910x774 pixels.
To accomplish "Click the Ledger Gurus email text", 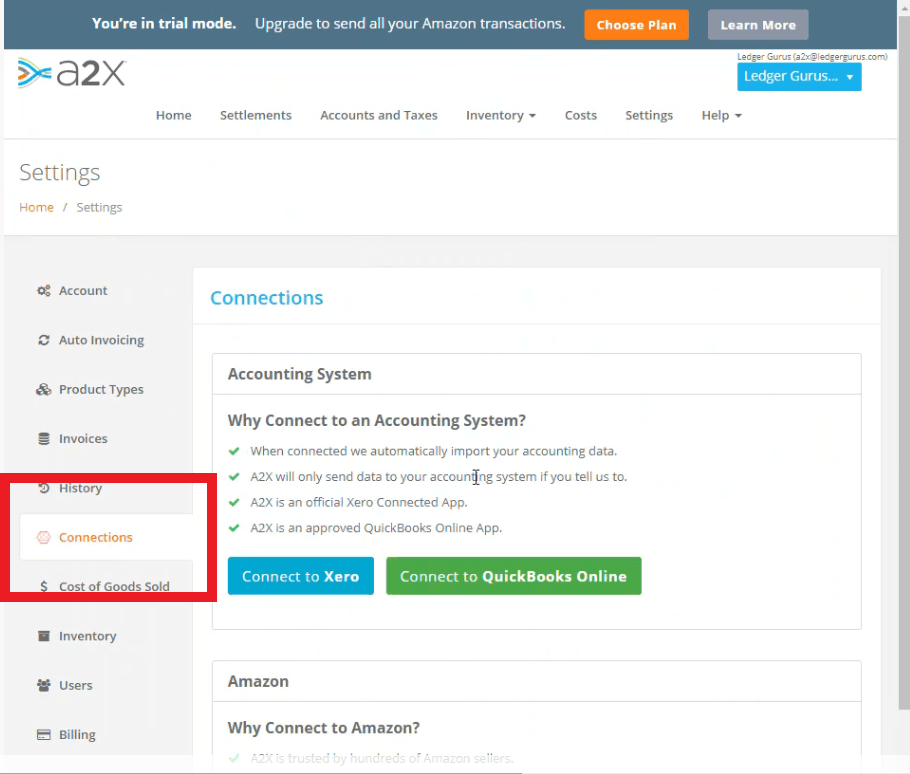I will [812, 56].
